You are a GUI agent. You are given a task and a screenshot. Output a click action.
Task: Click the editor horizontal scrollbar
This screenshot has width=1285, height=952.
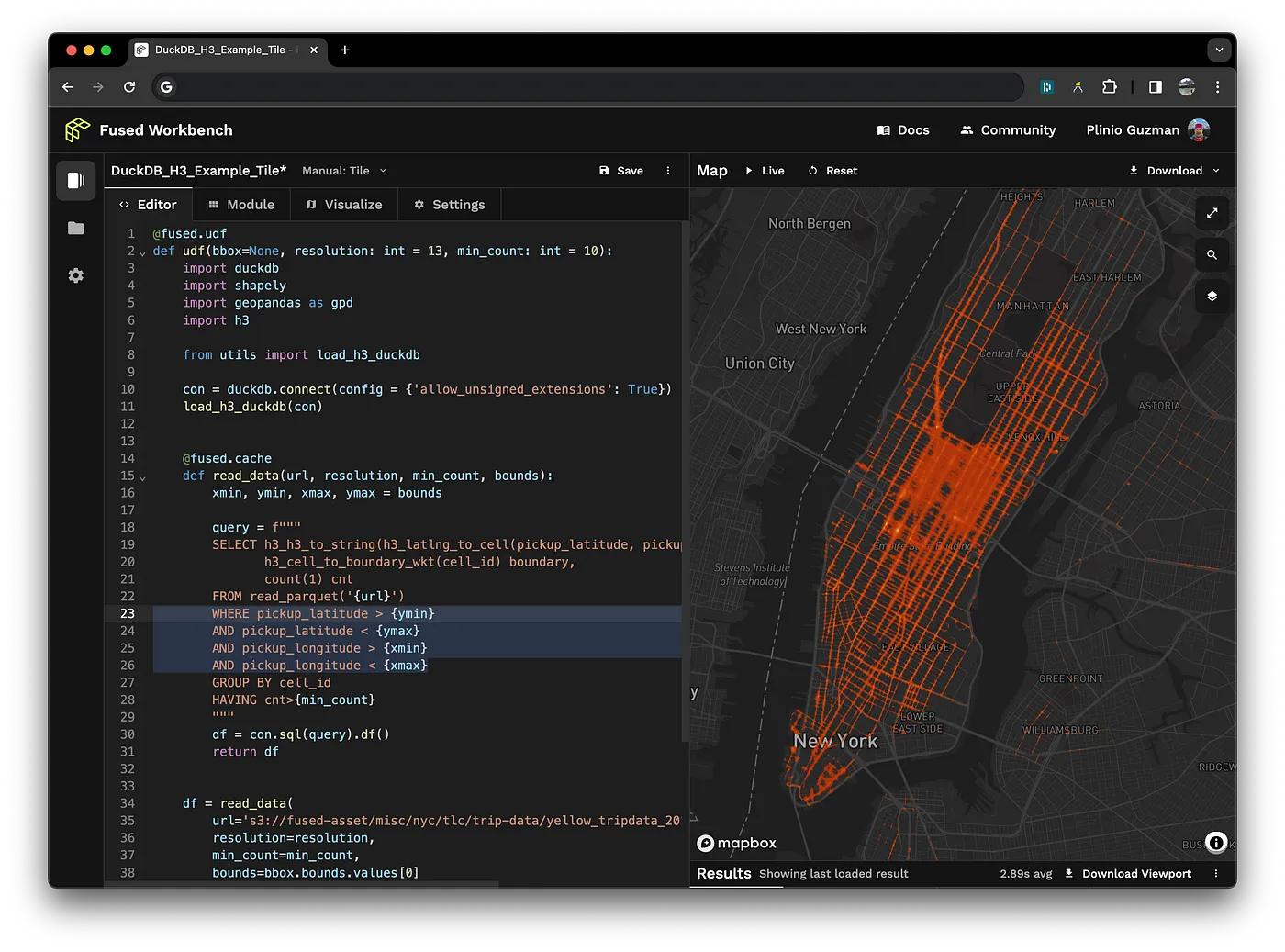pyautogui.click(x=303, y=885)
